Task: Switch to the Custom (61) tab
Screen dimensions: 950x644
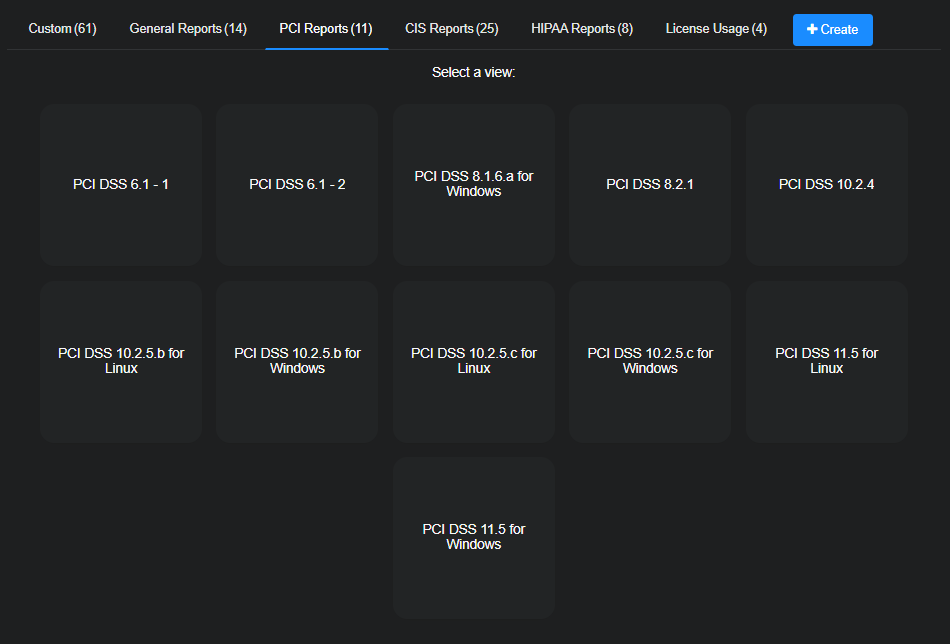Action: (62, 29)
